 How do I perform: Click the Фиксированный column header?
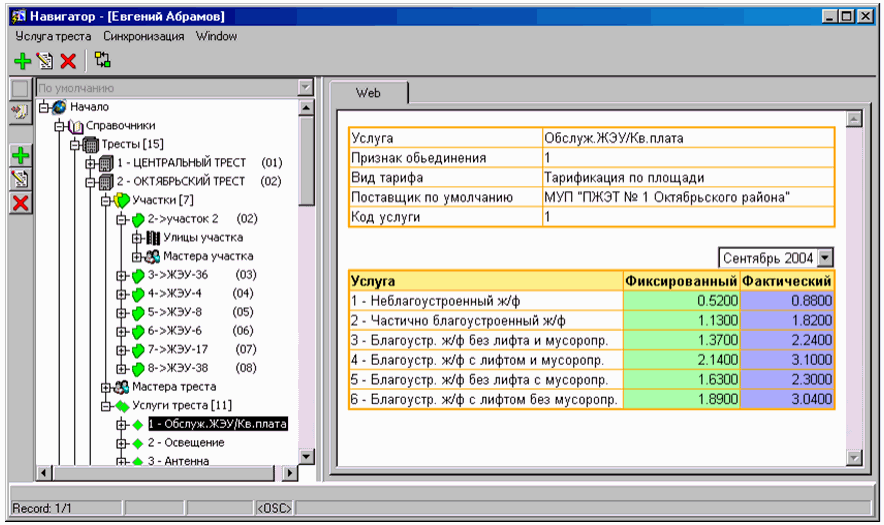(x=681, y=281)
